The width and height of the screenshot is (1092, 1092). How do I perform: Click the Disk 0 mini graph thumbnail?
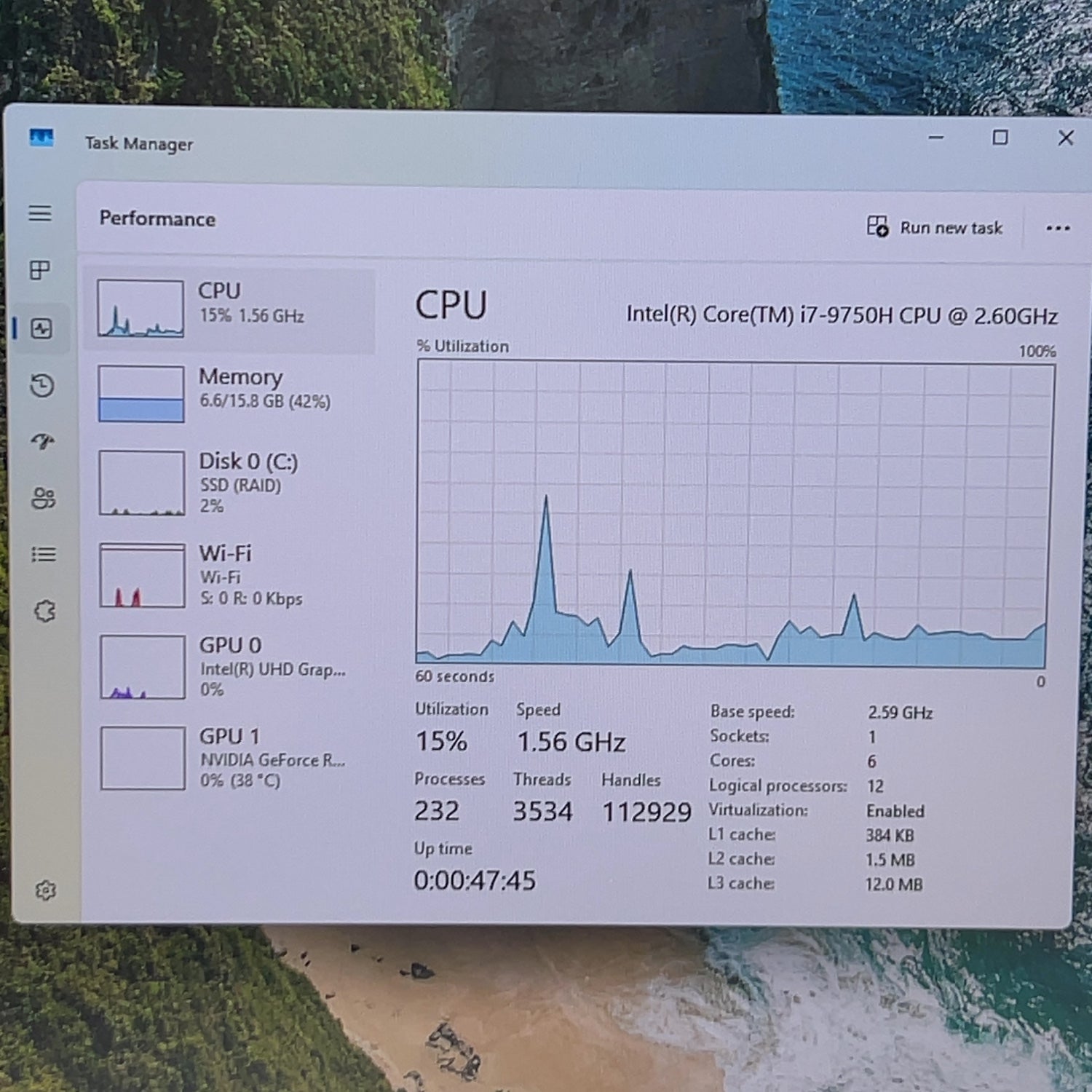coord(142,483)
